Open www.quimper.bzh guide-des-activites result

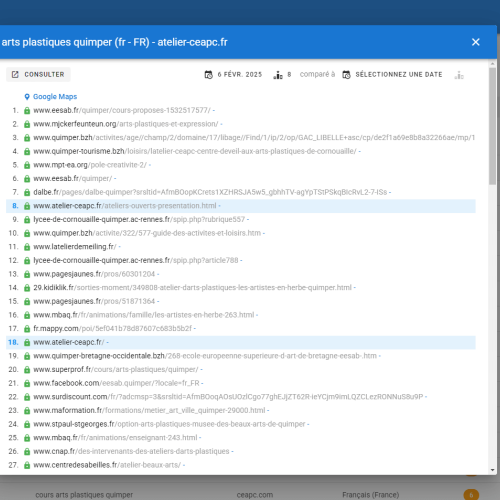(x=147, y=233)
